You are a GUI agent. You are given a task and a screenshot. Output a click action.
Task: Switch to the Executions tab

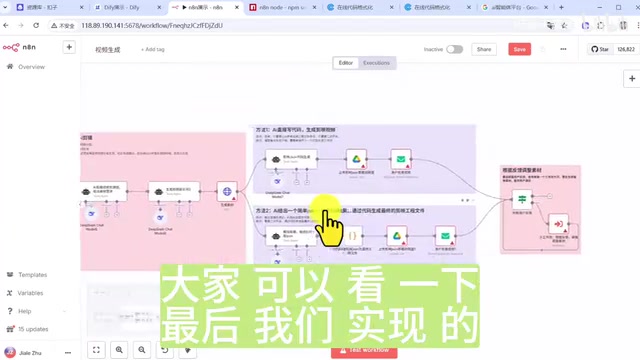pos(376,63)
